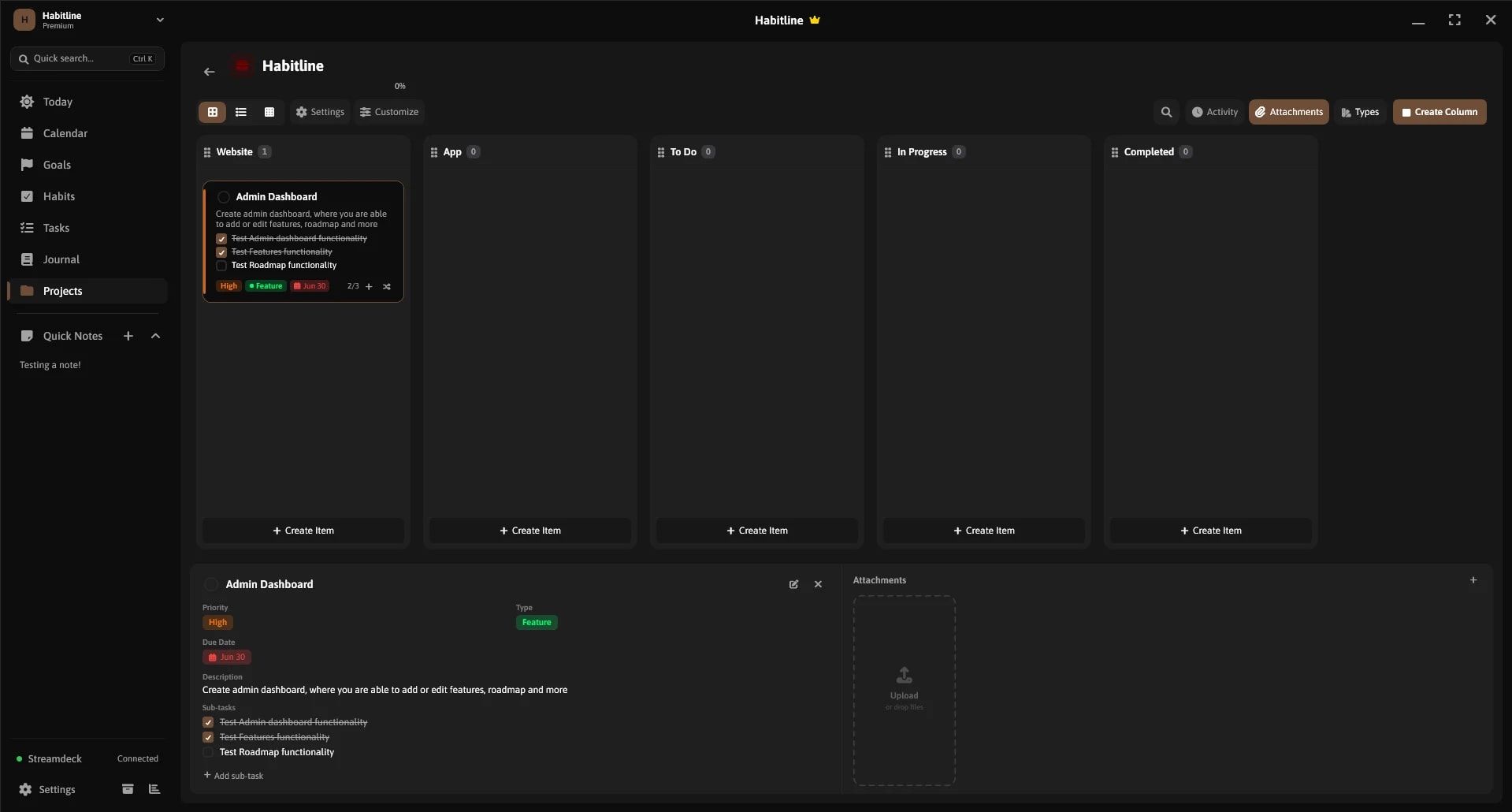
Task: Open sidebar Settings at the bottom
Action: point(47,789)
